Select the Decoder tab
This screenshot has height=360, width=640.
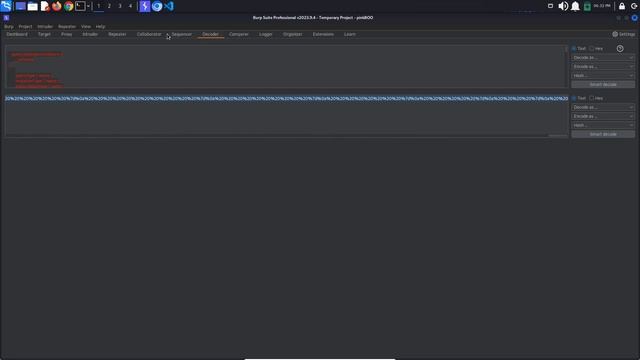(x=211, y=34)
